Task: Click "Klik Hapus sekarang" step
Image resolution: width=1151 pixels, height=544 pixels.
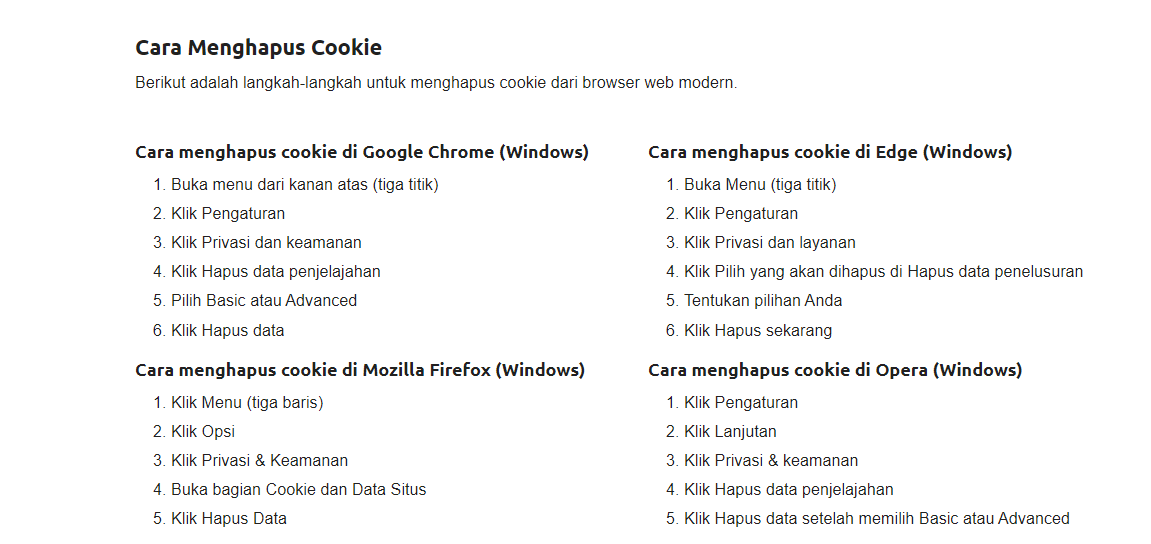Action: point(757,331)
